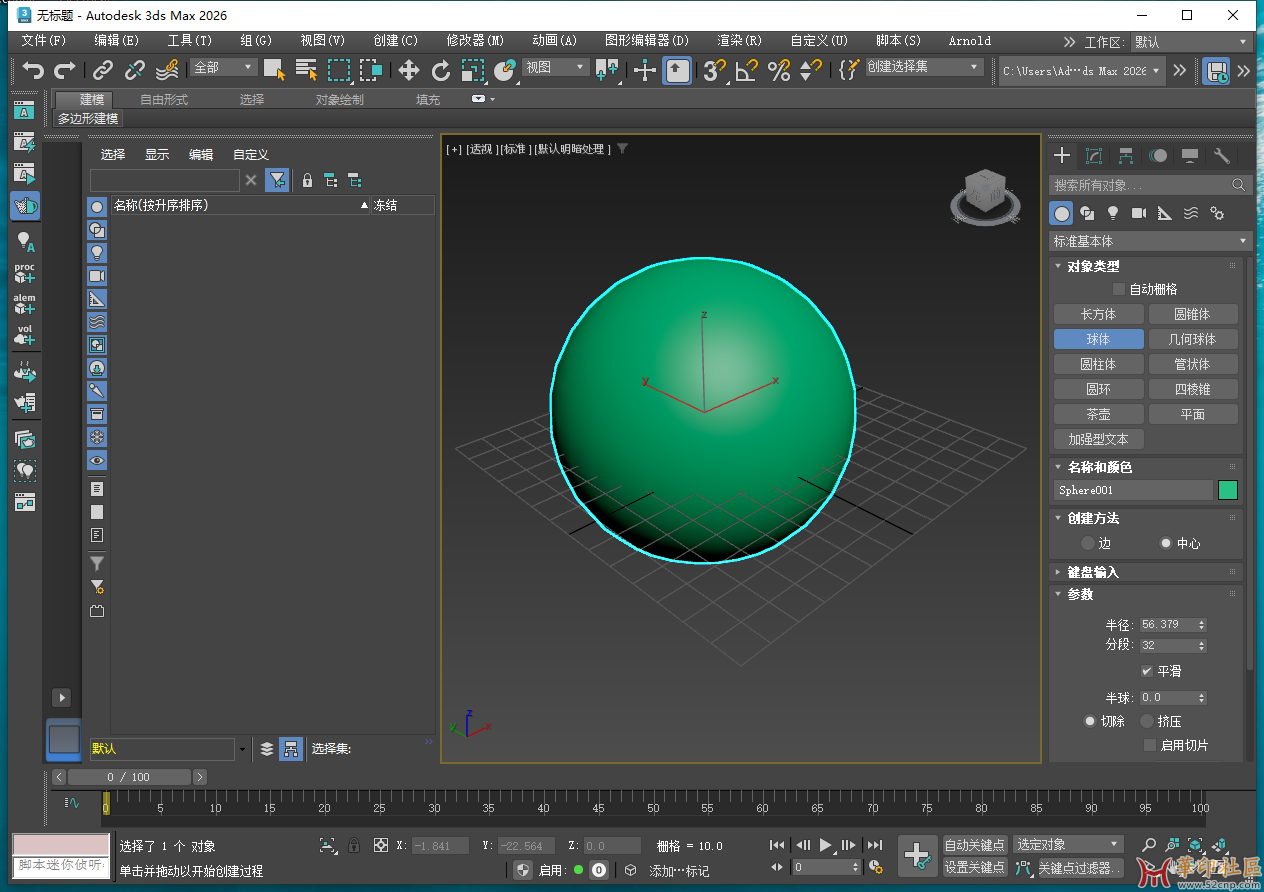Open the Utilities wrench panel icon
This screenshot has width=1264, height=892.
click(x=1221, y=156)
